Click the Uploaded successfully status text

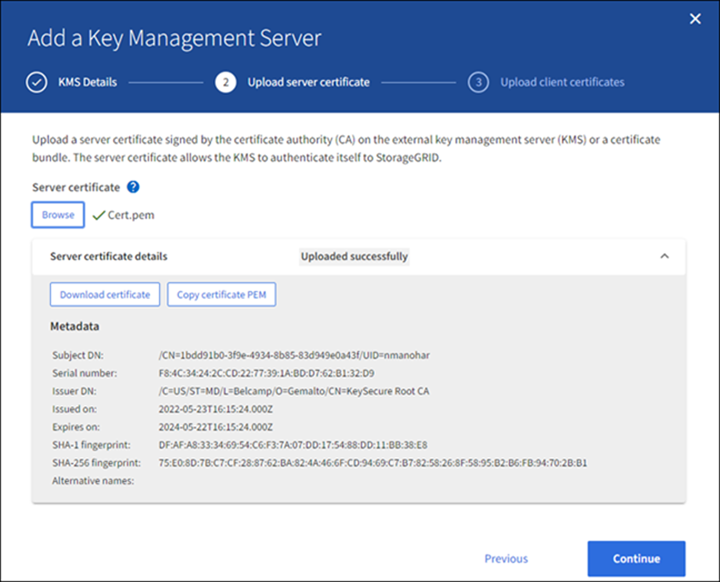point(354,256)
